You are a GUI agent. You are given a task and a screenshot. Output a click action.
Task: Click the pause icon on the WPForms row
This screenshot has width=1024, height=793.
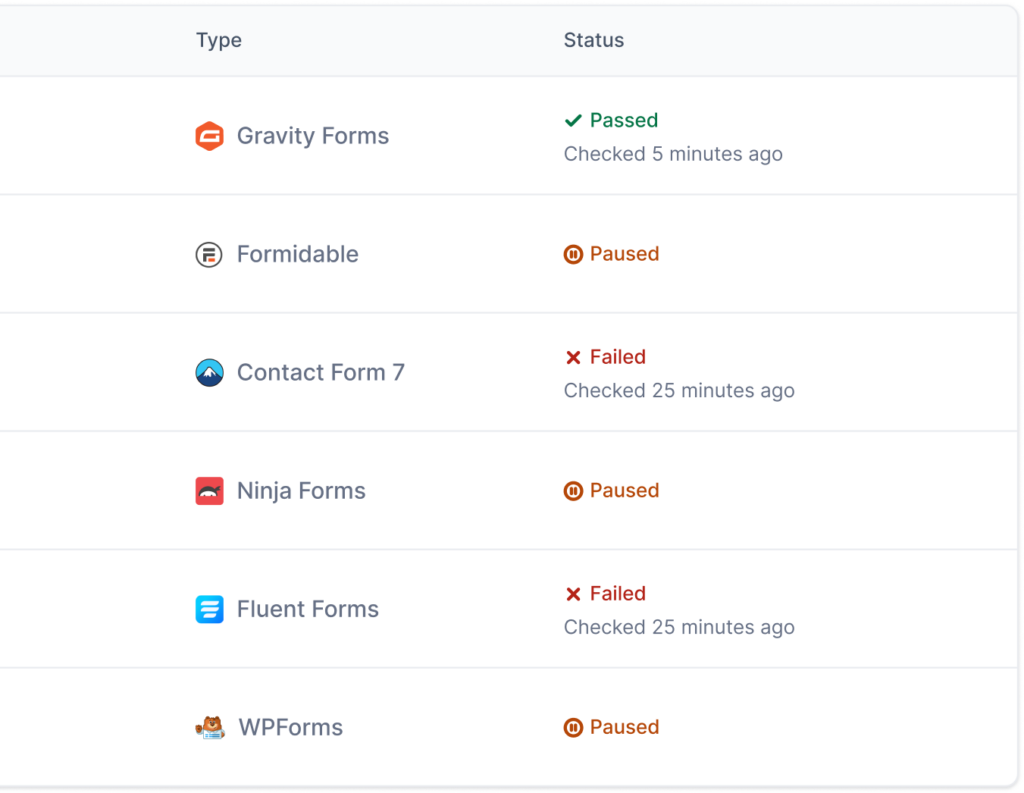574,727
